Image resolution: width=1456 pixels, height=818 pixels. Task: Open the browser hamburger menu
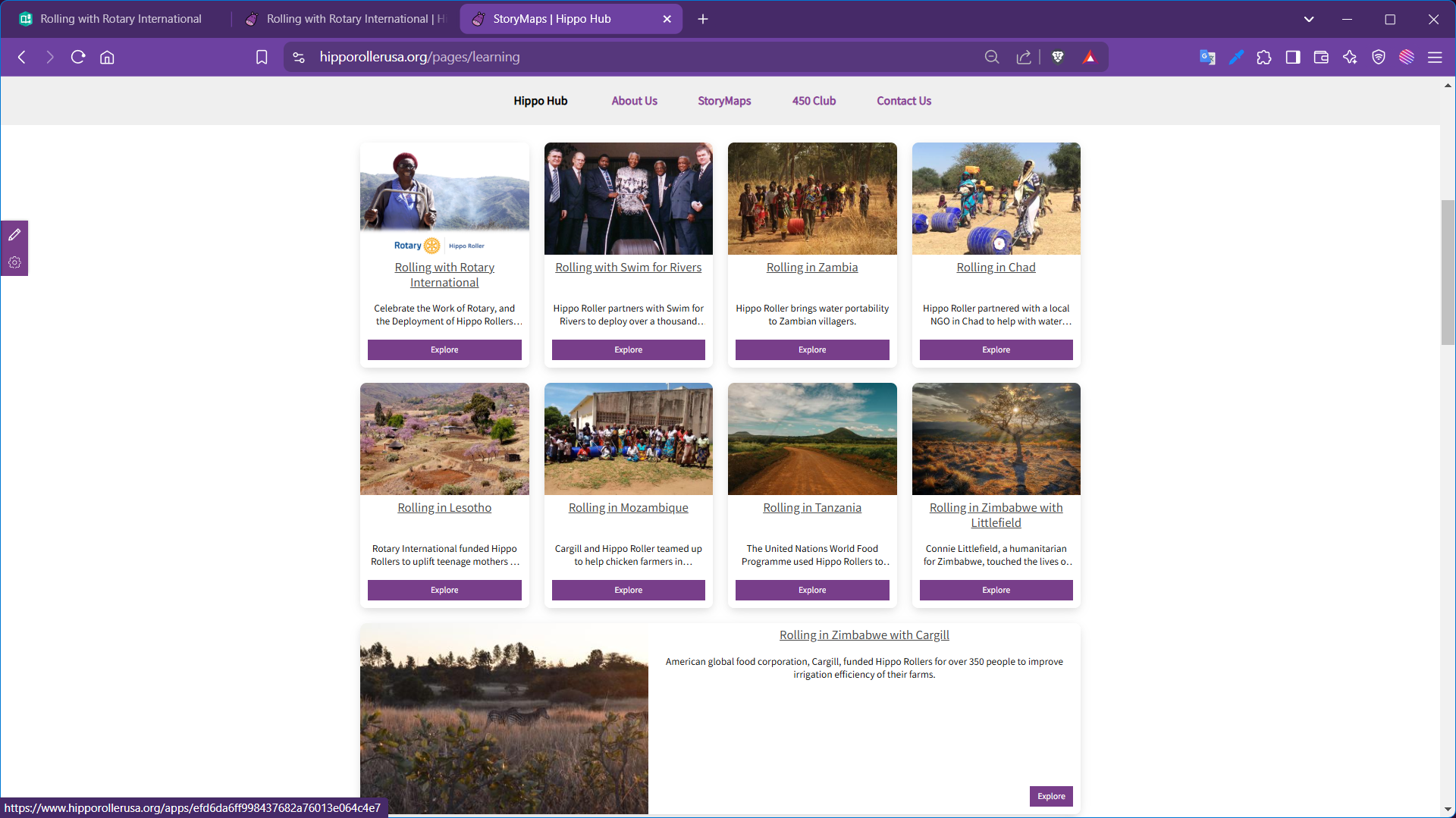pyautogui.click(x=1435, y=57)
